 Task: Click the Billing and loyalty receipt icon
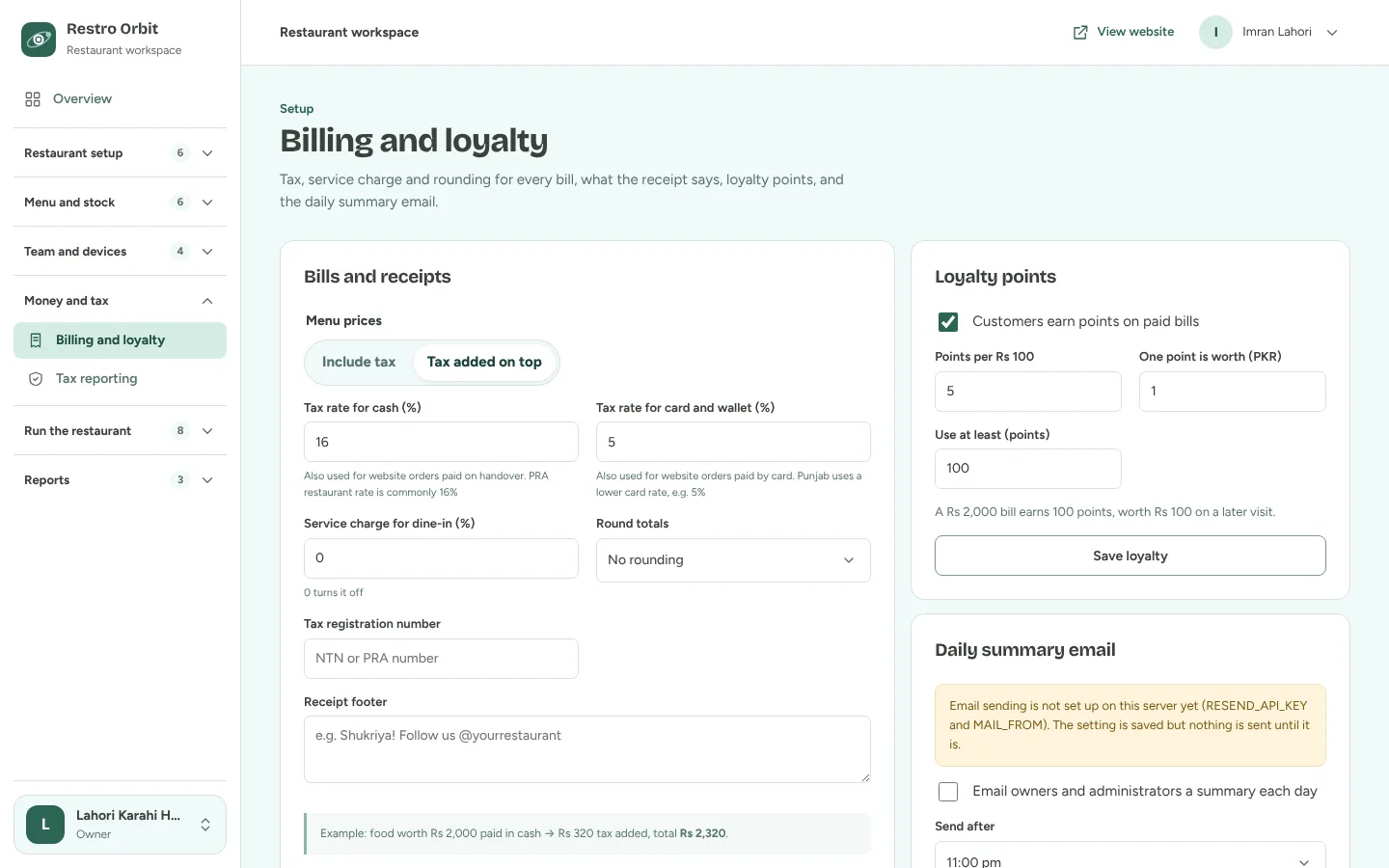pos(36,340)
